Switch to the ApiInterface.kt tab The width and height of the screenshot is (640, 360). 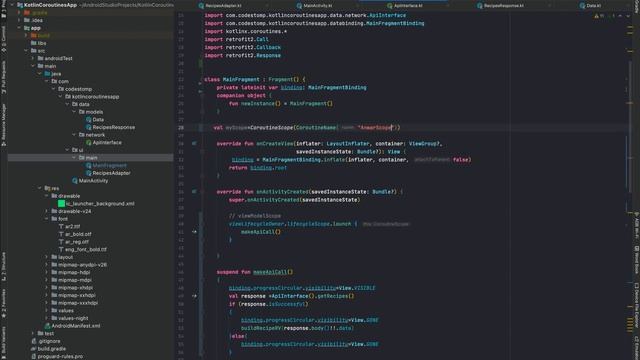[x=405, y=6]
